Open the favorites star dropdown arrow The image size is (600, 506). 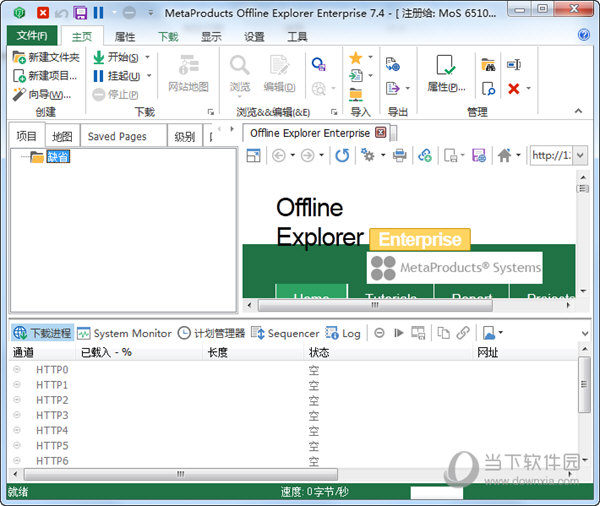[370, 57]
